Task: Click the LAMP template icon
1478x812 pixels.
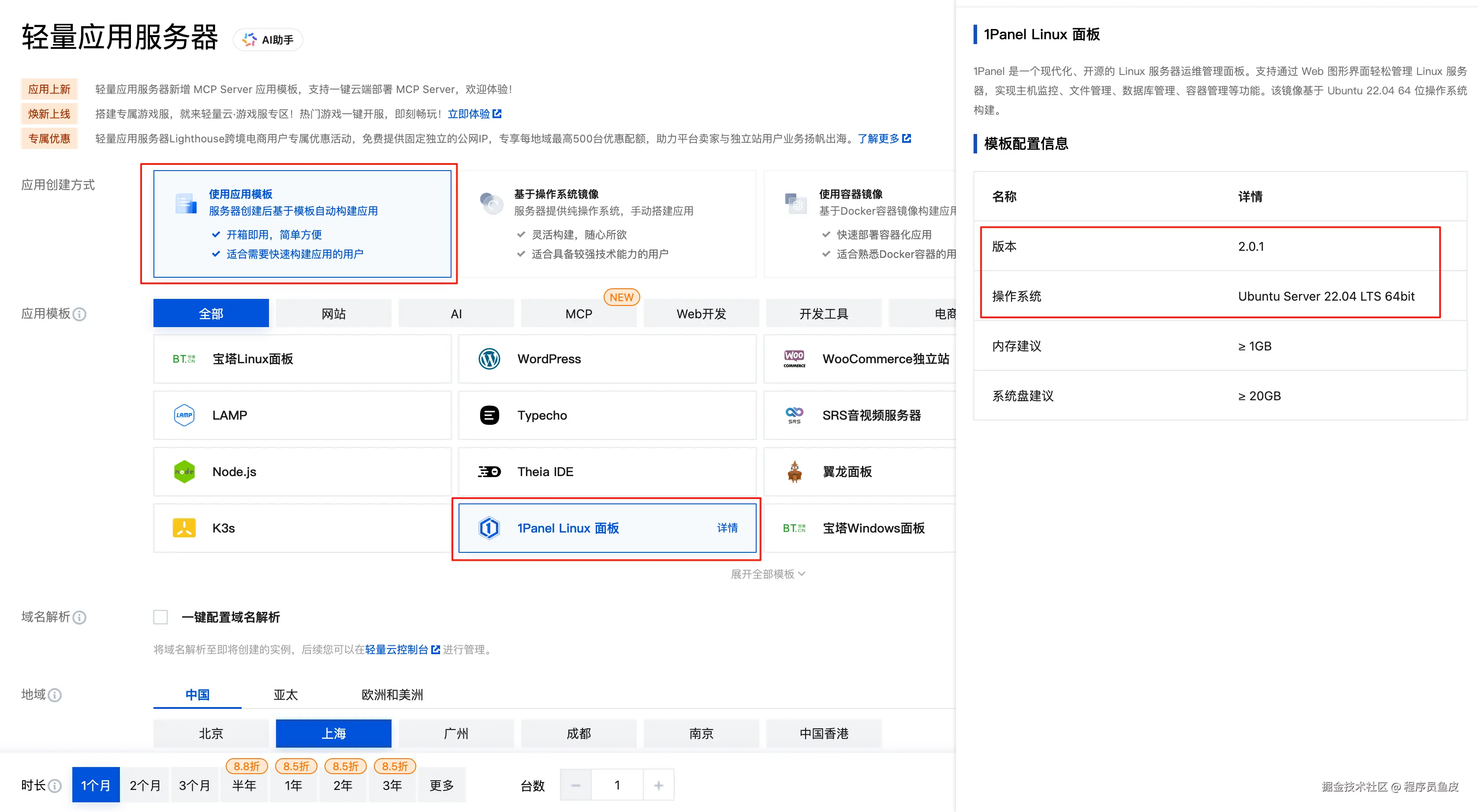Action: tap(183, 415)
